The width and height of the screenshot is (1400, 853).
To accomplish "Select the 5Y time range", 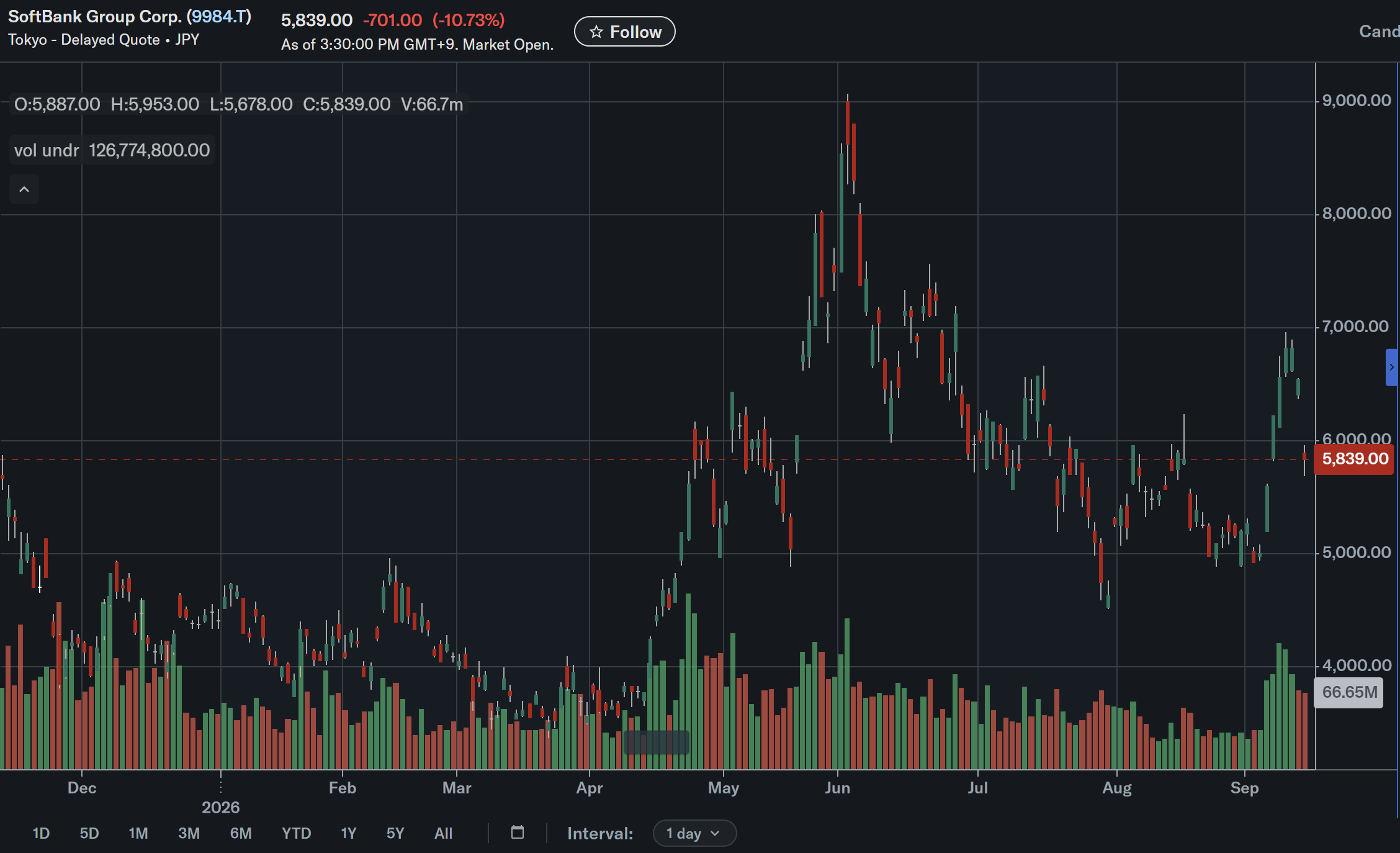I will coord(395,833).
